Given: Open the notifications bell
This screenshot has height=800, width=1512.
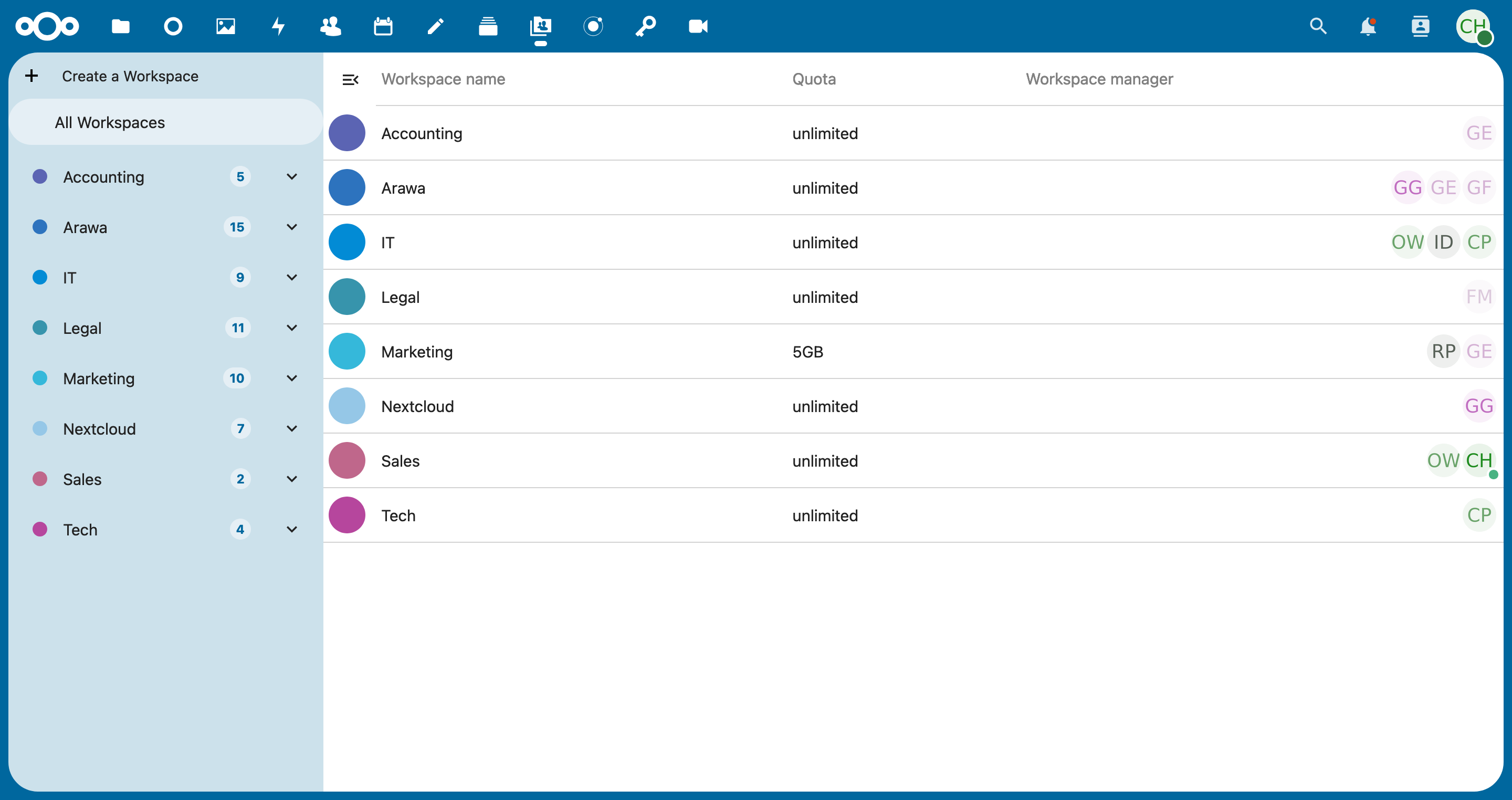Looking at the screenshot, I should tap(1368, 26).
